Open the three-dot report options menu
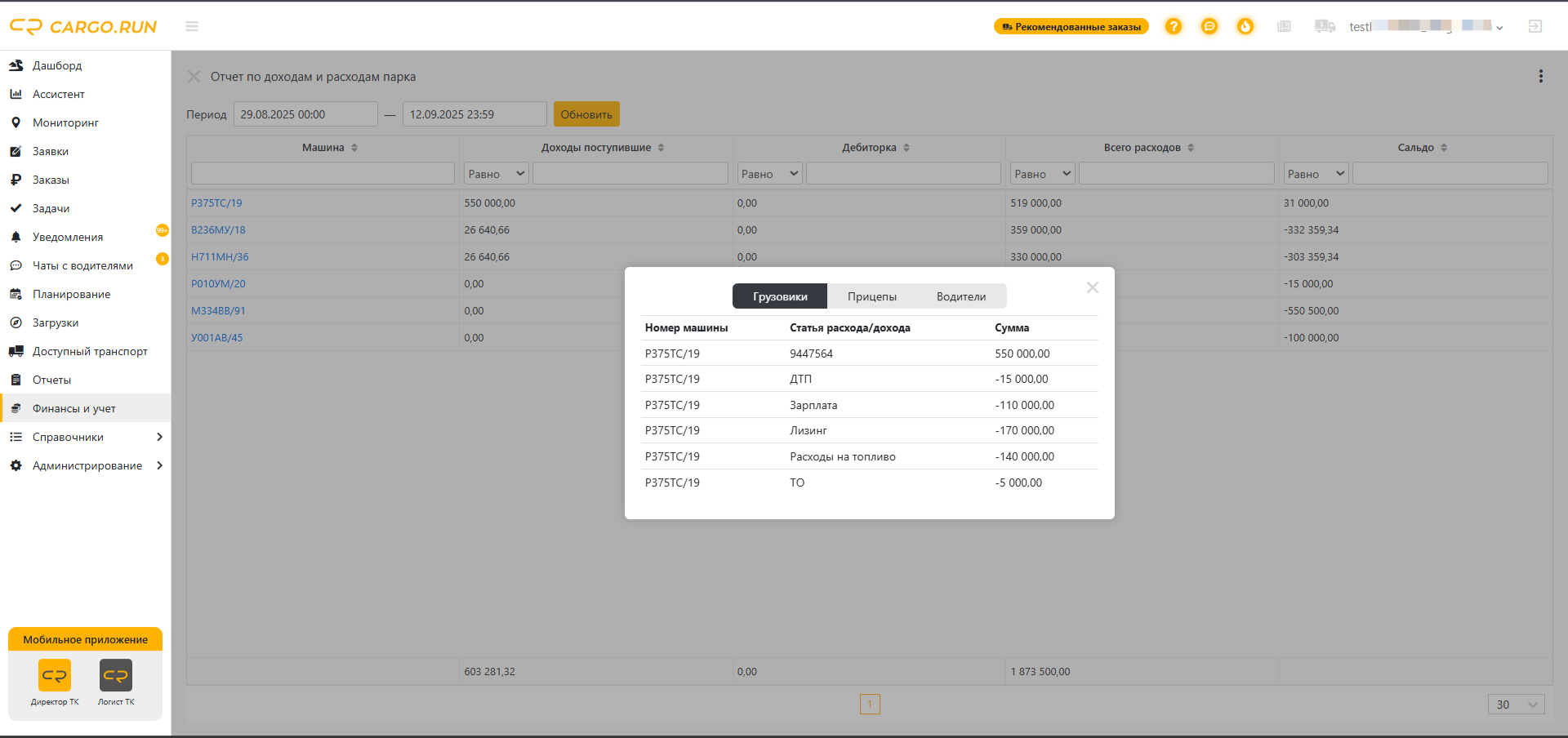1568x738 pixels. pos(1541,76)
